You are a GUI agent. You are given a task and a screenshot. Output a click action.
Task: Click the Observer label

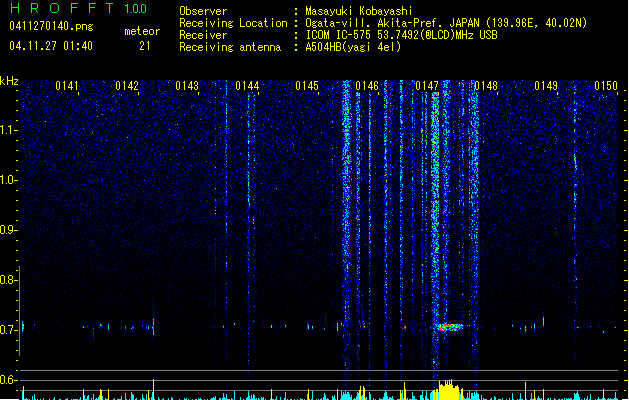pos(203,11)
